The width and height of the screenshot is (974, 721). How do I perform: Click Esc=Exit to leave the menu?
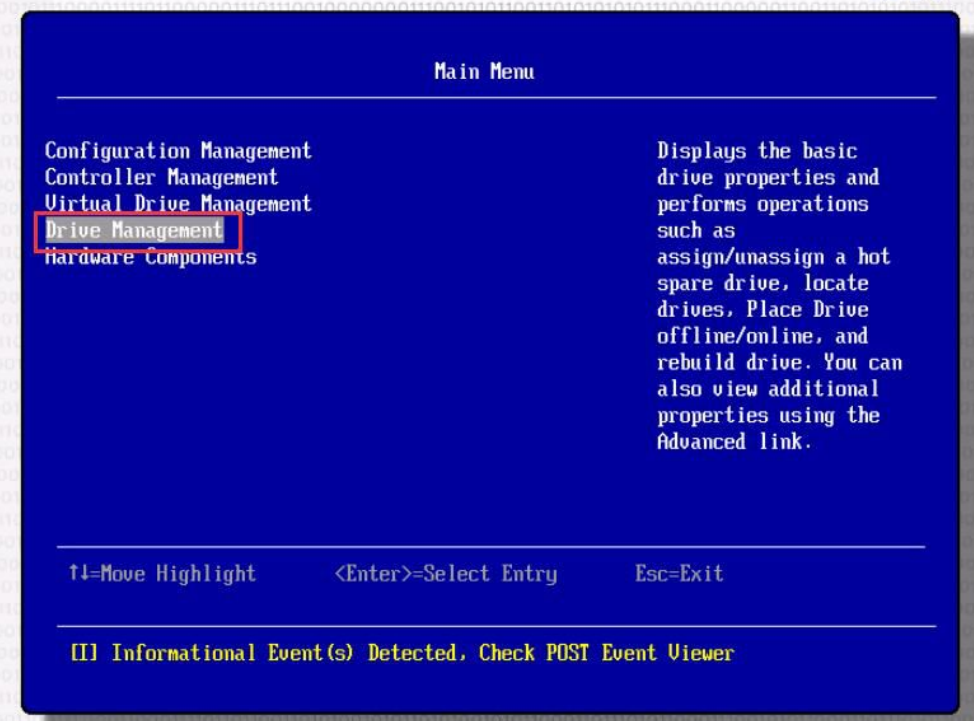point(678,574)
